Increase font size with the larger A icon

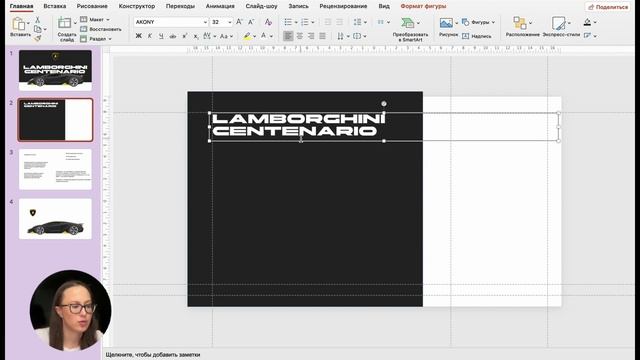(240, 22)
